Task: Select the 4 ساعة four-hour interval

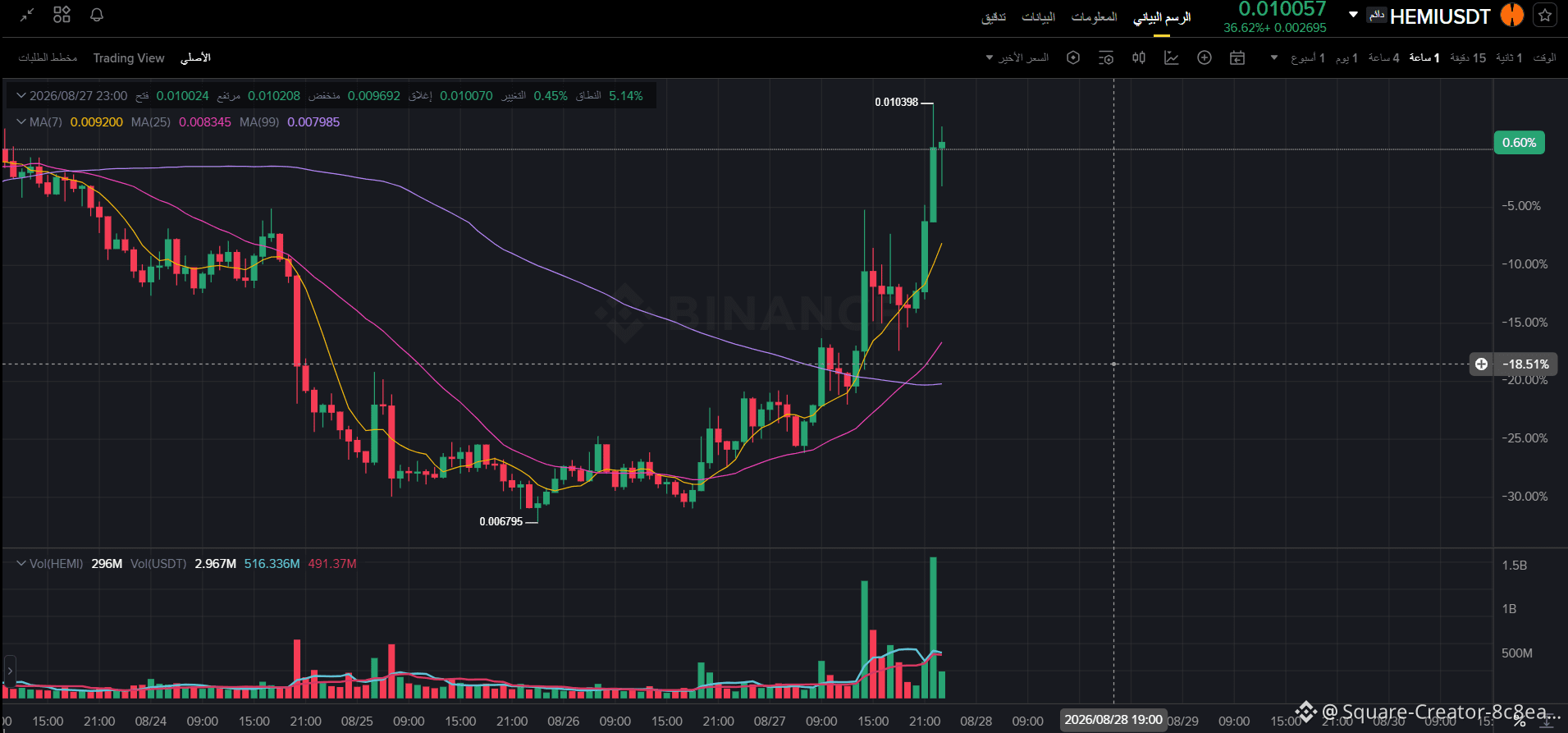Action: point(1384,57)
